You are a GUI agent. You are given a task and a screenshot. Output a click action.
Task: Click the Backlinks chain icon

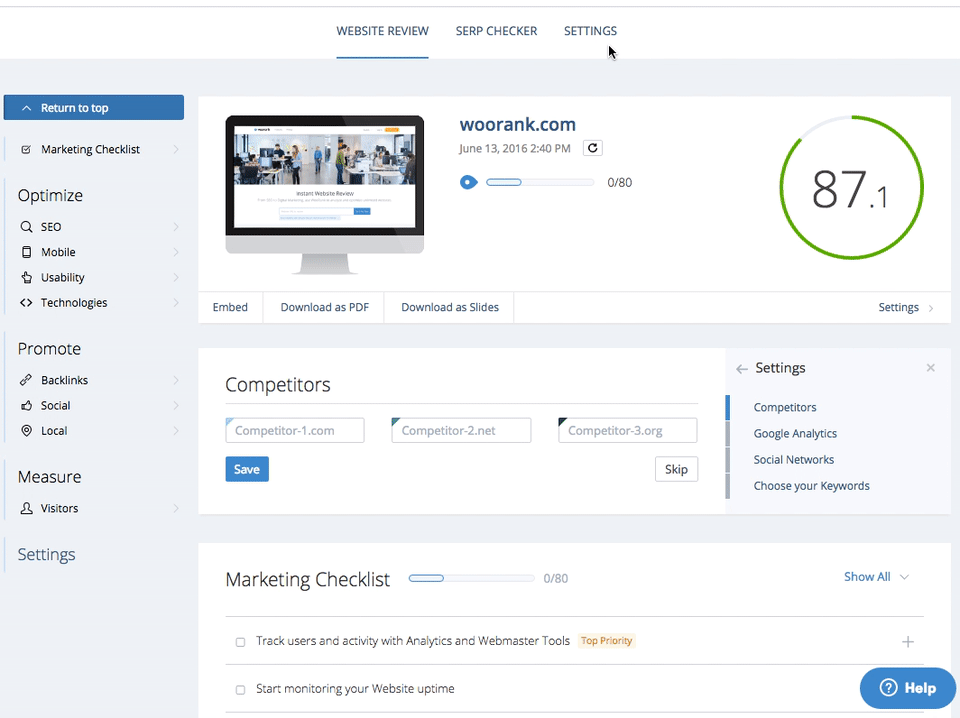tap(26, 380)
